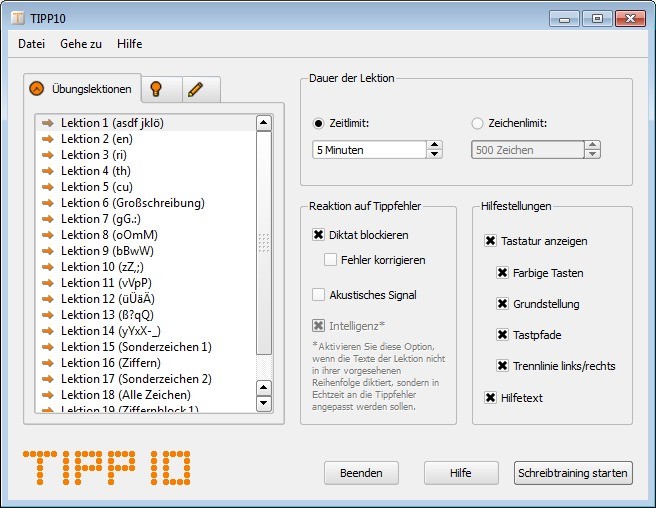Screen dimensions: 656x508
Task: Select the Zeitlimit radio button
Action: [318, 123]
